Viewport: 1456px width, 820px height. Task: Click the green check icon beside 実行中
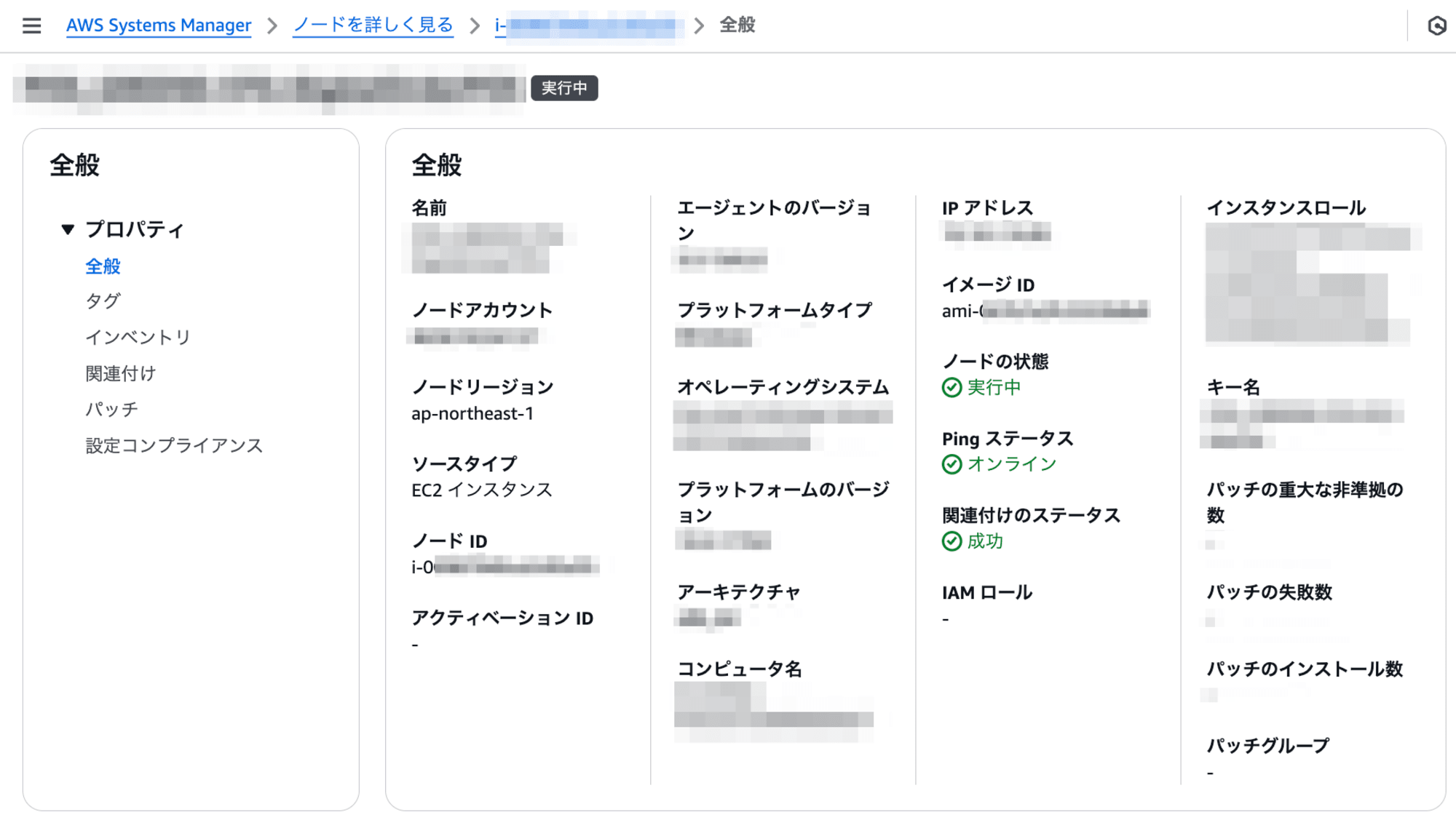[x=951, y=388]
